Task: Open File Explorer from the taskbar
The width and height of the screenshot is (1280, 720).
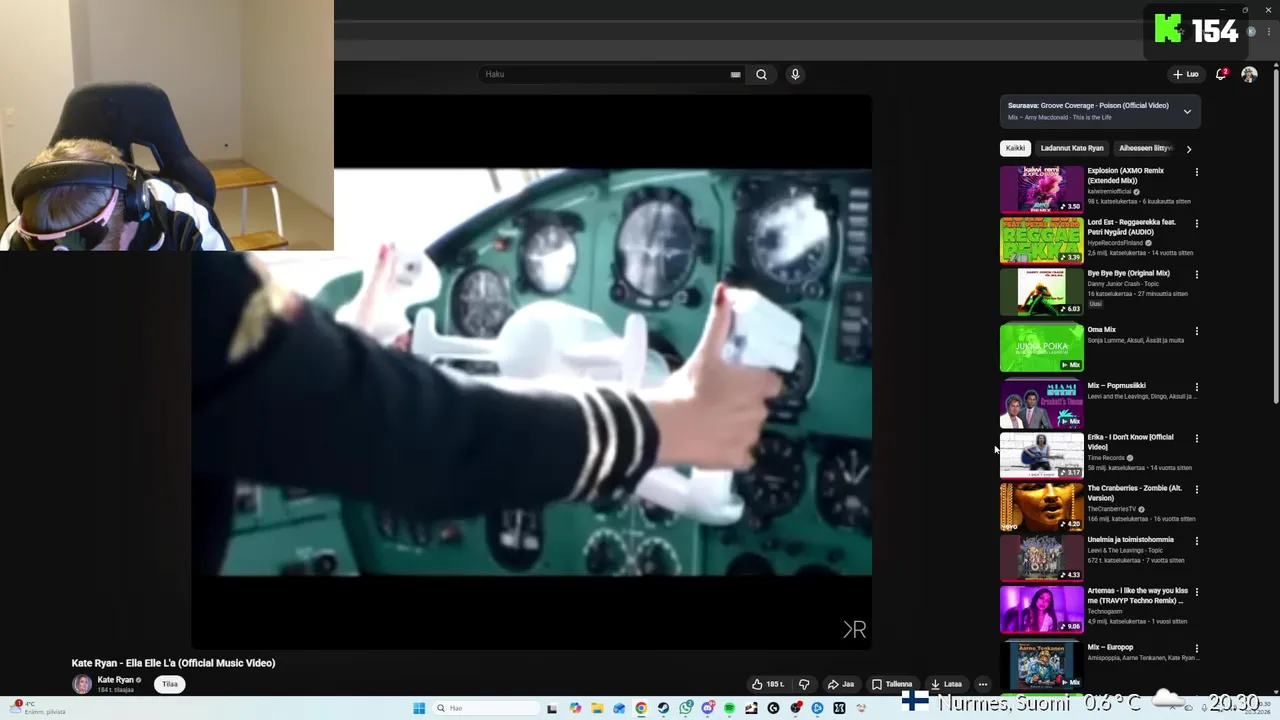Action: tap(597, 708)
